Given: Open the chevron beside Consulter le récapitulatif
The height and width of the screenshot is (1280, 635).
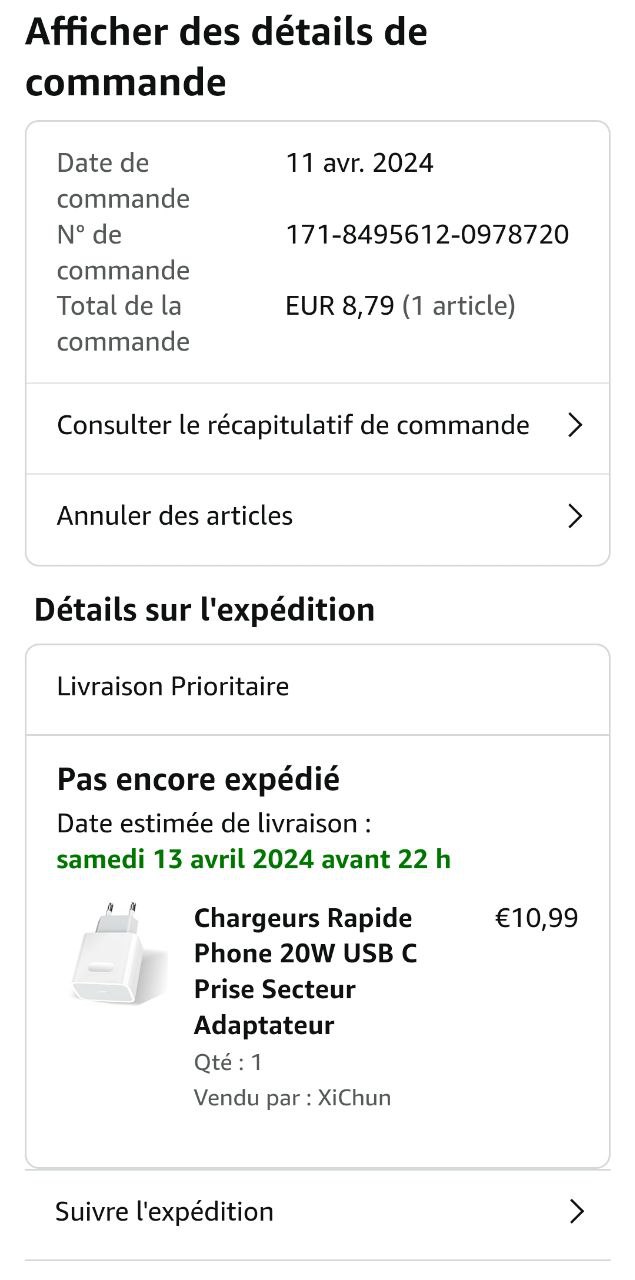Looking at the screenshot, I should tap(575, 426).
